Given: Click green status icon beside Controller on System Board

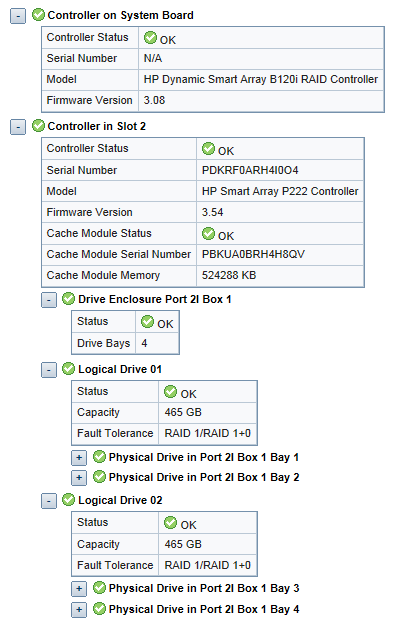Looking at the screenshot, I should (x=38, y=15).
